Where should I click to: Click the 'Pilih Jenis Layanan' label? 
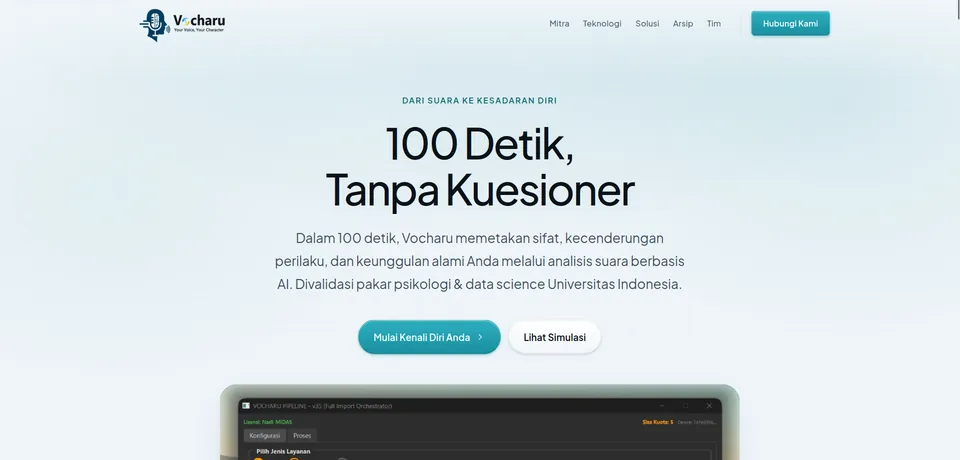(x=283, y=451)
